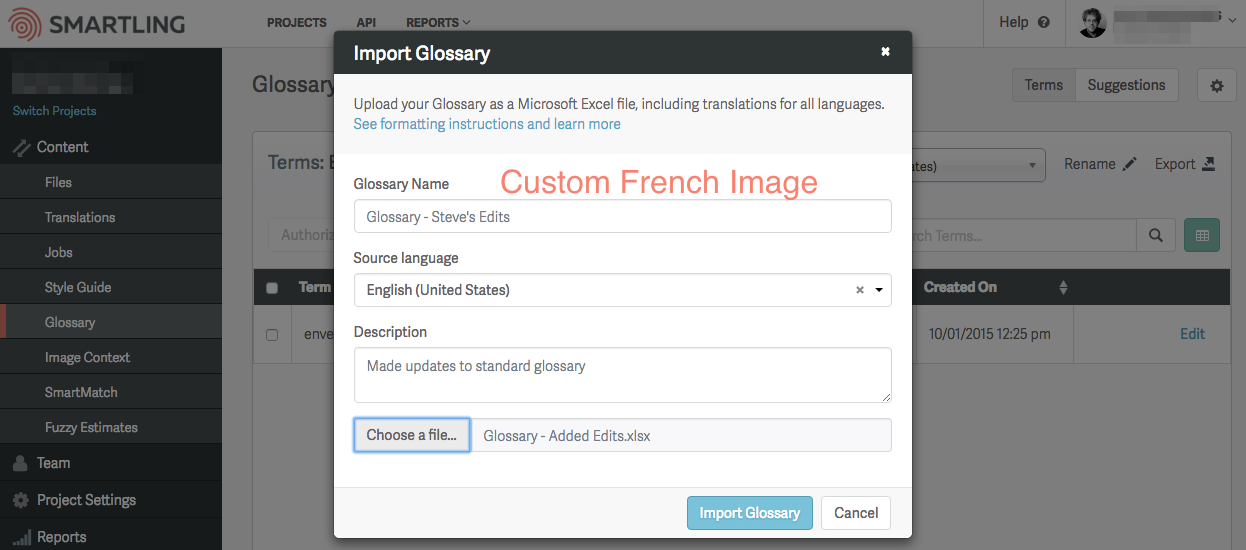Click the Rename pencil icon
1246x550 pixels.
[x=1129, y=164]
